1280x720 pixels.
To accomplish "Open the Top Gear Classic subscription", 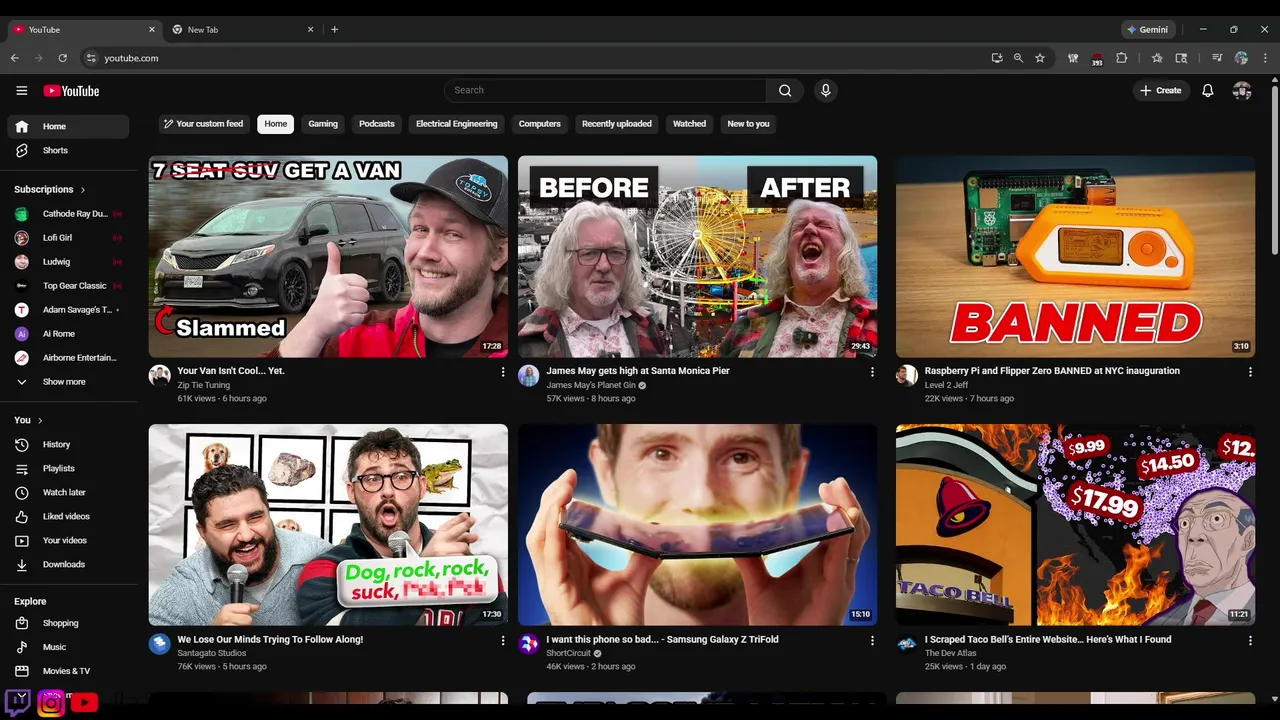I will 68,286.
